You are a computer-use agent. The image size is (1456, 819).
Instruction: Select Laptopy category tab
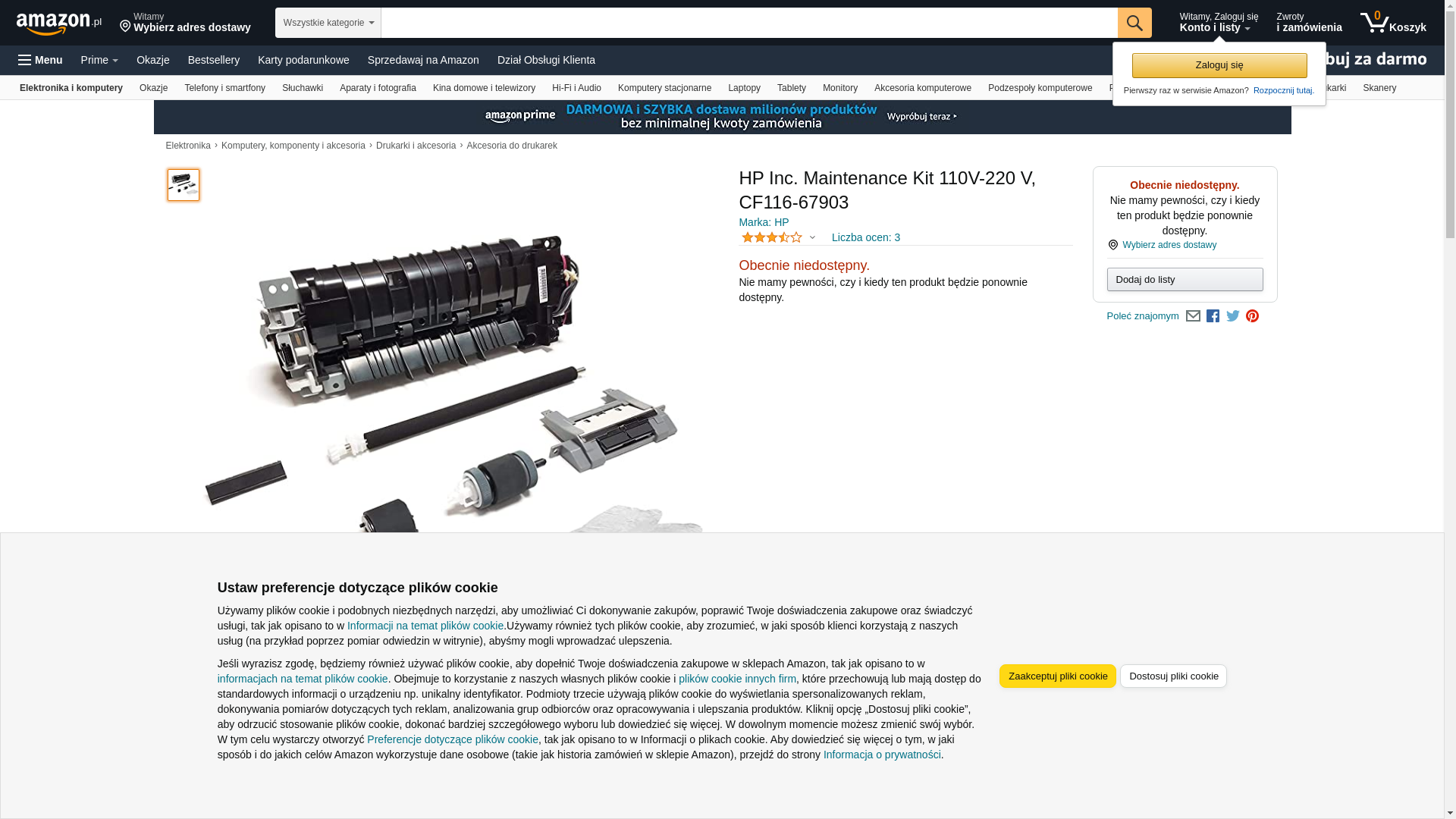click(x=744, y=88)
